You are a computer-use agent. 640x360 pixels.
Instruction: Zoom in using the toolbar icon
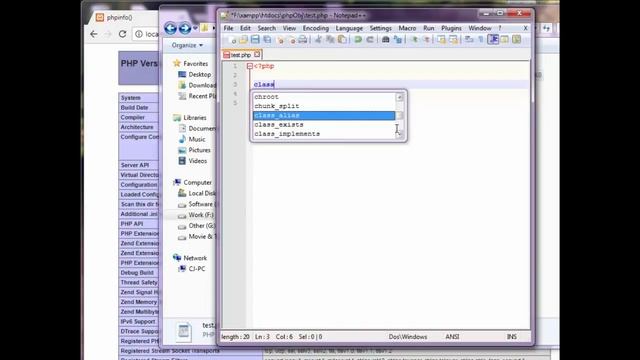tap(414, 40)
